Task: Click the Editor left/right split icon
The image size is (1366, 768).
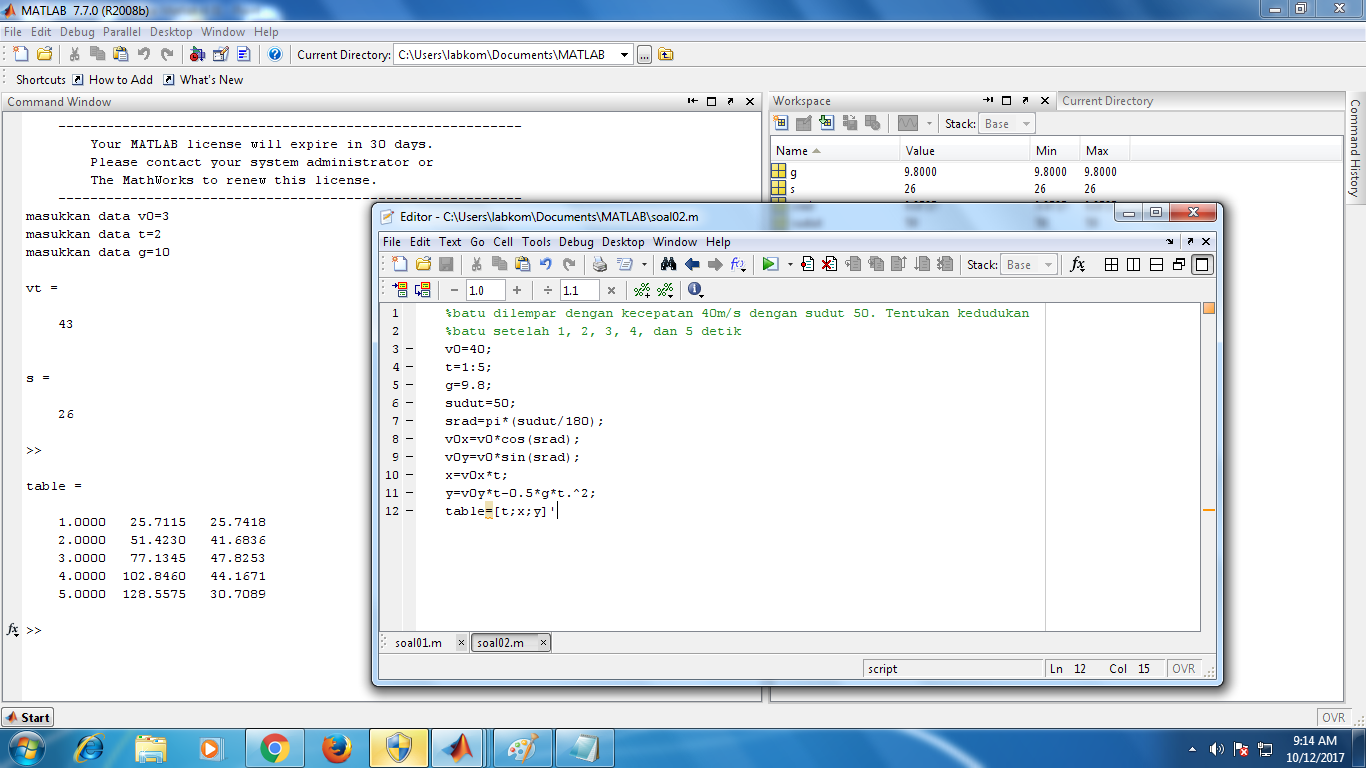Action: pyautogui.click(x=1133, y=265)
